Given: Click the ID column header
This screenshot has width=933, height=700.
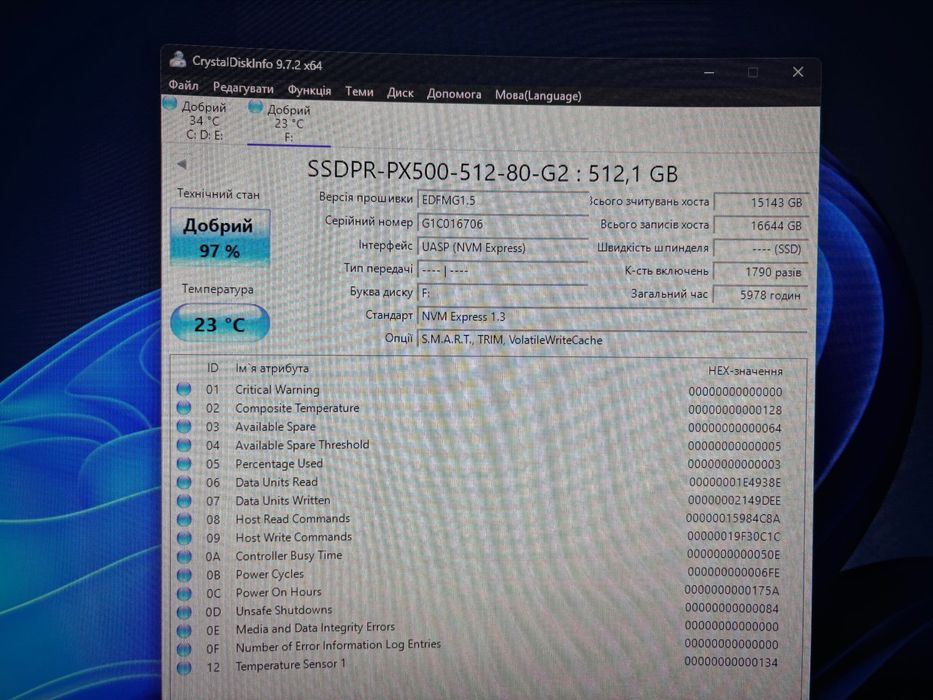Looking at the screenshot, I should click(212, 368).
